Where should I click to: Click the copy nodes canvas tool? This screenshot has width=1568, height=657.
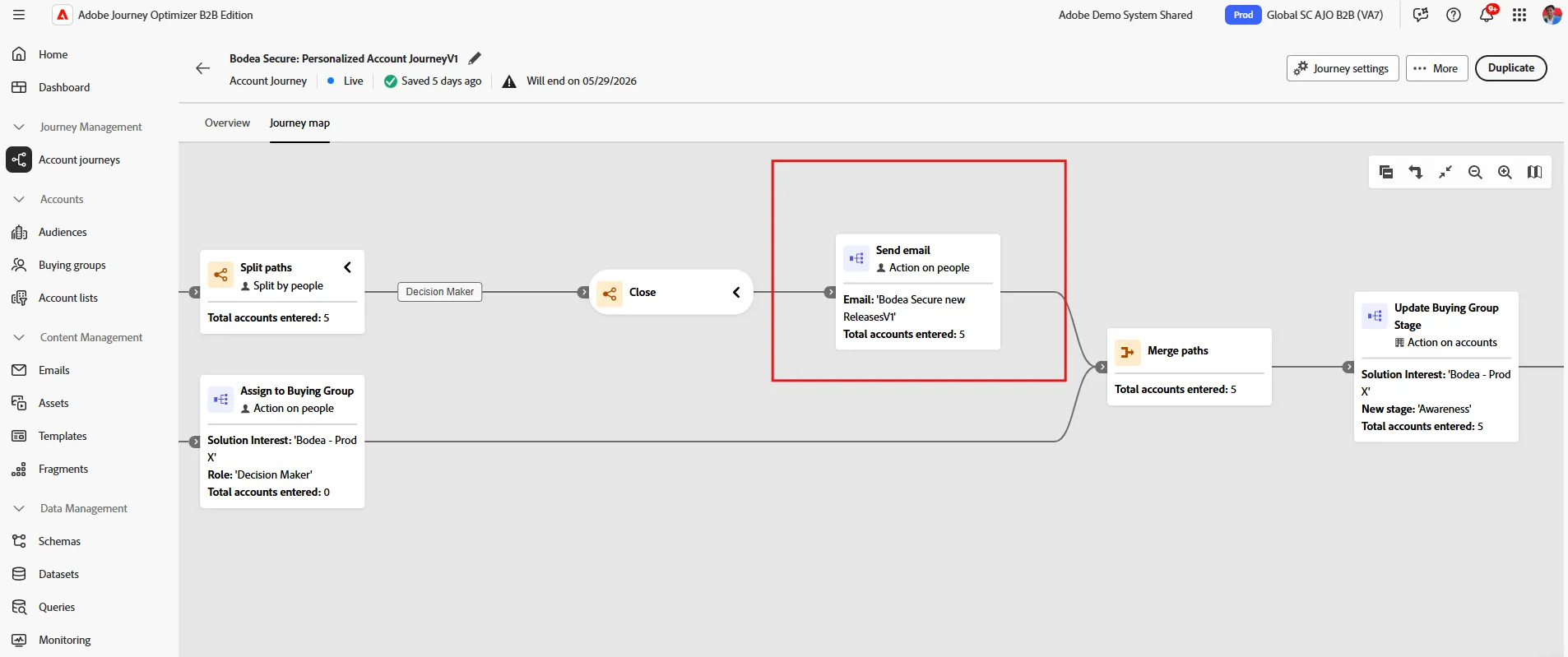tap(1386, 172)
